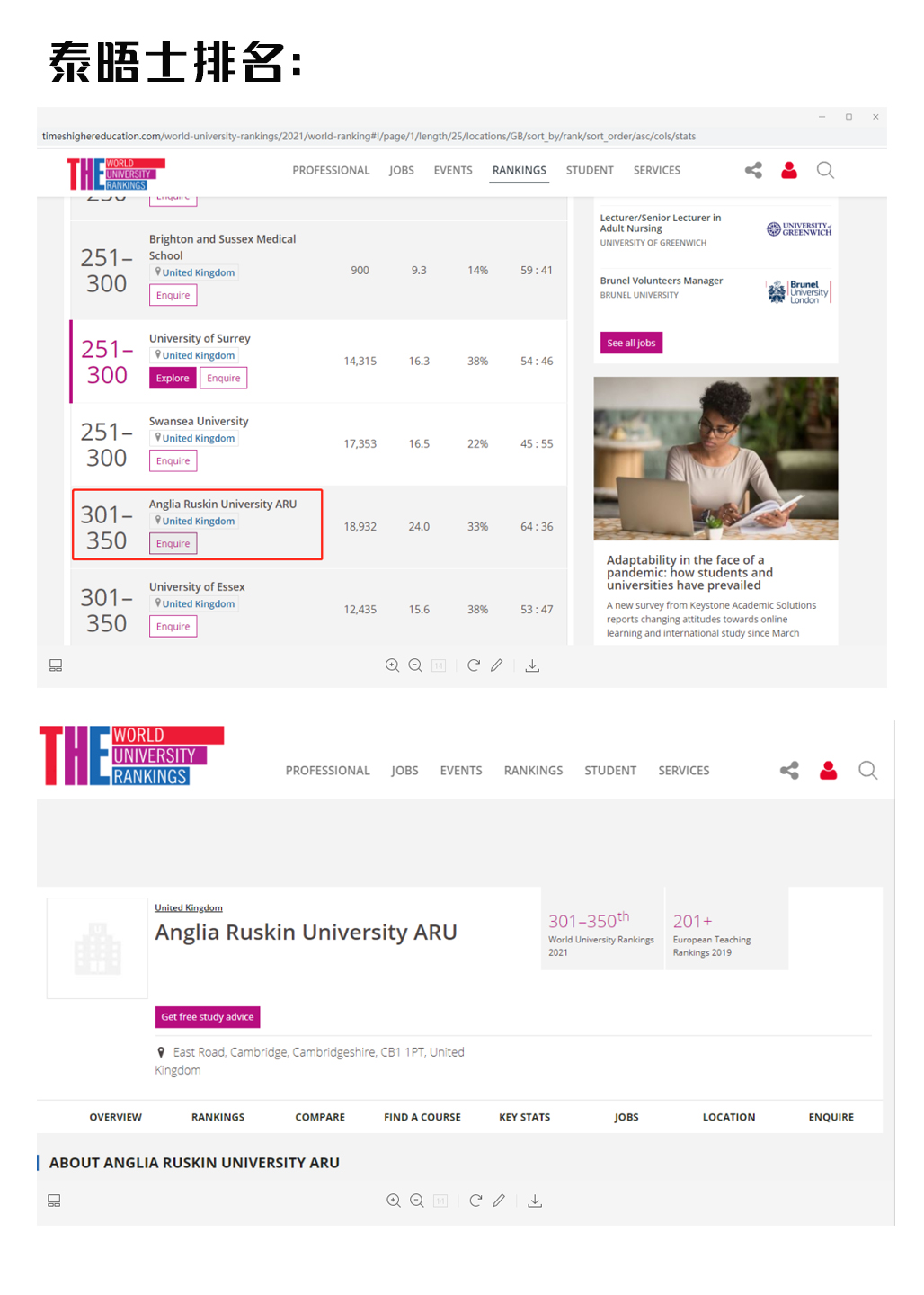Image resolution: width=924 pixels, height=1295 pixels.
Task: Click zoom in icon under lower image
Action: point(394,1201)
